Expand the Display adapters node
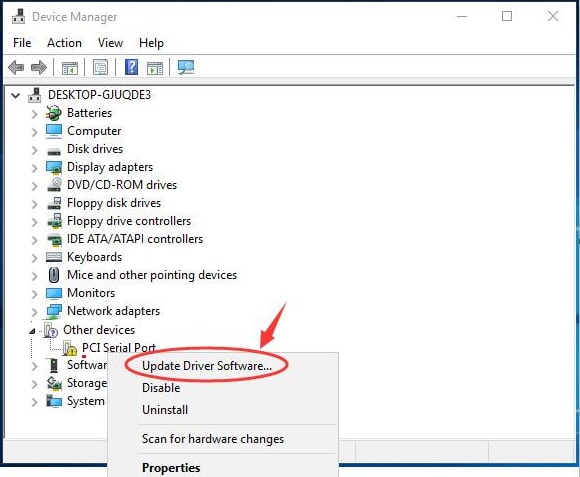The height and width of the screenshot is (477, 580). 34,168
